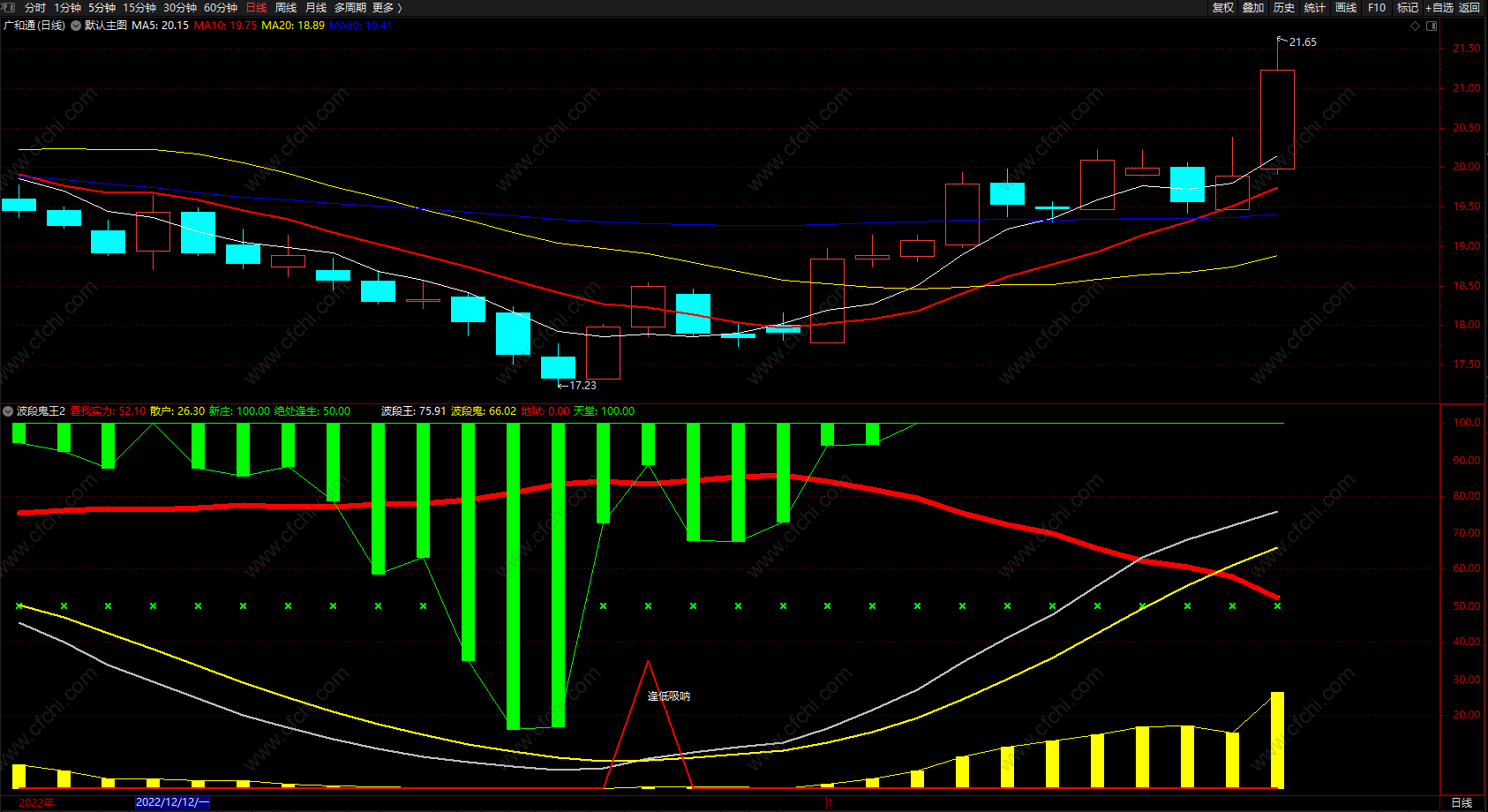Click the MA5: 20.15 label
The image size is (1488, 812).
point(160,26)
